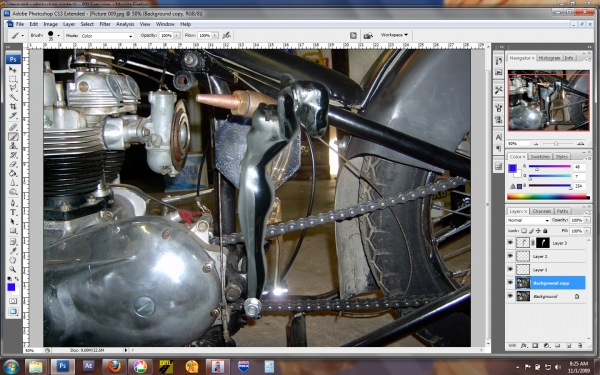Click the Navigator zoom percentage field
The image size is (600, 375).
click(x=517, y=143)
